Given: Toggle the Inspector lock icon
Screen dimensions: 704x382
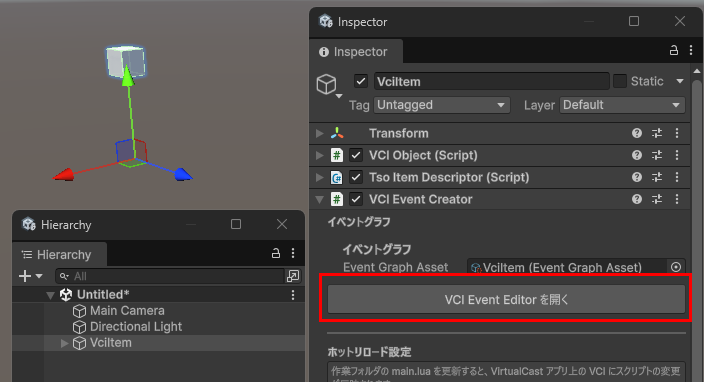Looking at the screenshot, I should coord(674,50).
